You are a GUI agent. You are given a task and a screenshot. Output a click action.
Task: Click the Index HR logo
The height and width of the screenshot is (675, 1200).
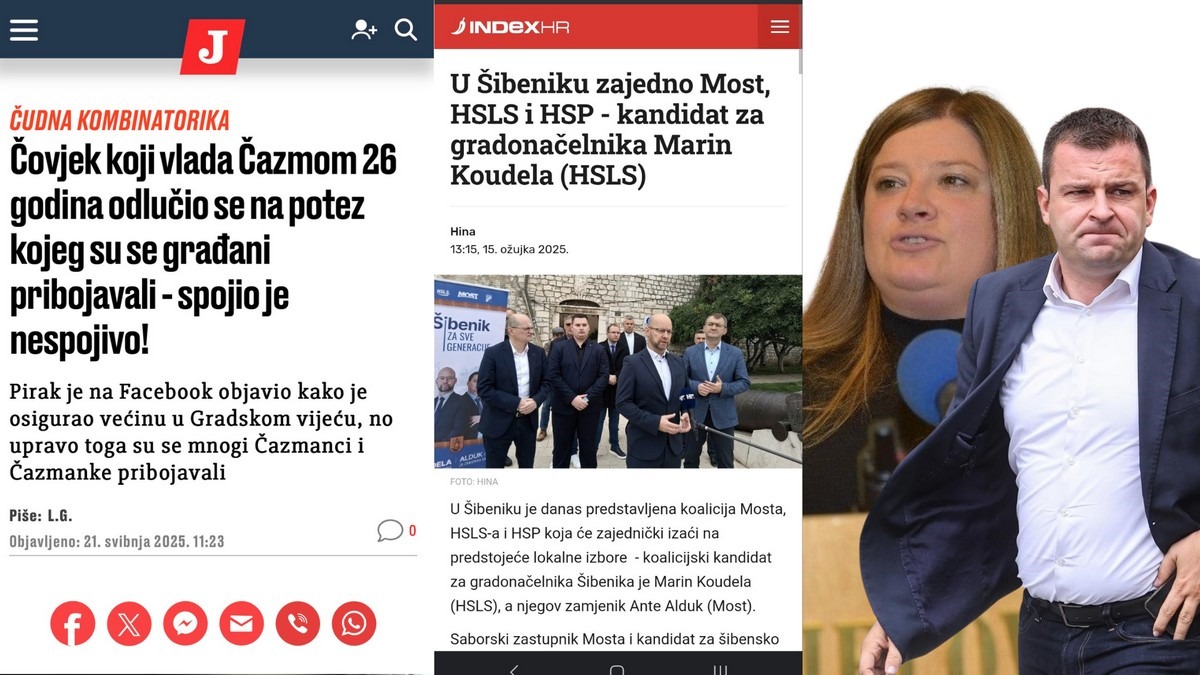pos(510,27)
